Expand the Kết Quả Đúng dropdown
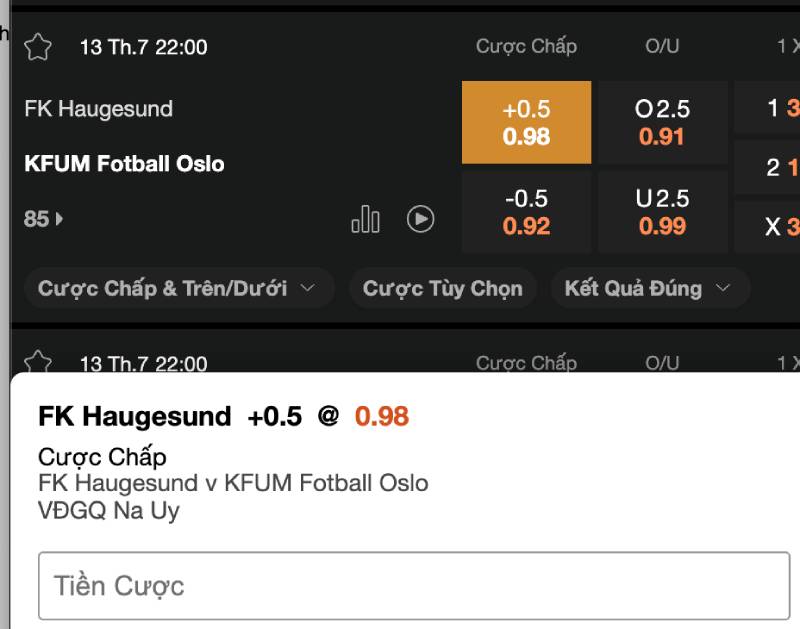 tap(649, 289)
